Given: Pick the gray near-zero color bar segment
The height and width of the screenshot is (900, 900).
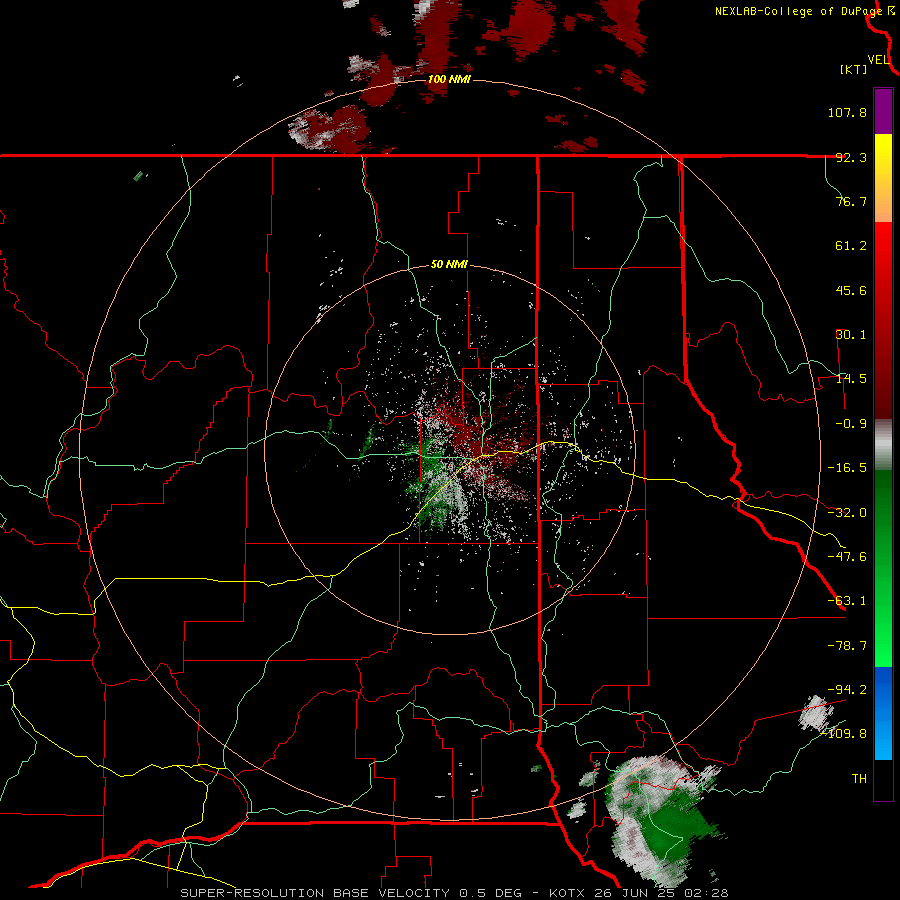Looking at the screenshot, I should tap(883, 445).
